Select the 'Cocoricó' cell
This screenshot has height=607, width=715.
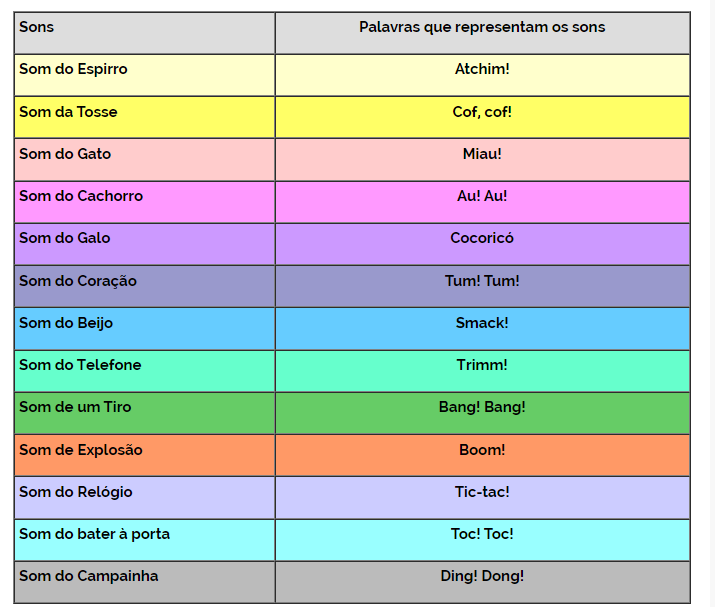[482, 244]
